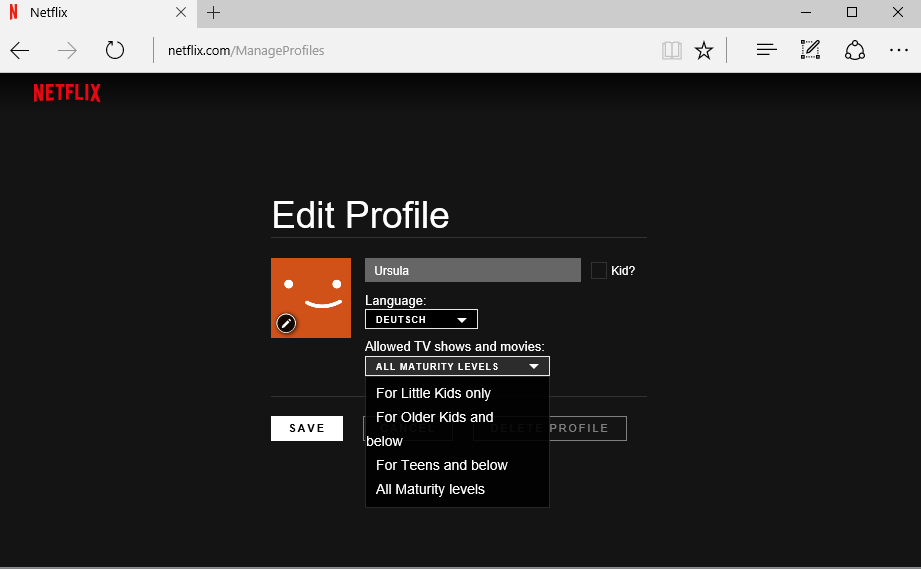Viewport: 921px width, 569px height.
Task: Open the browser More actions menu
Action: click(x=898, y=50)
